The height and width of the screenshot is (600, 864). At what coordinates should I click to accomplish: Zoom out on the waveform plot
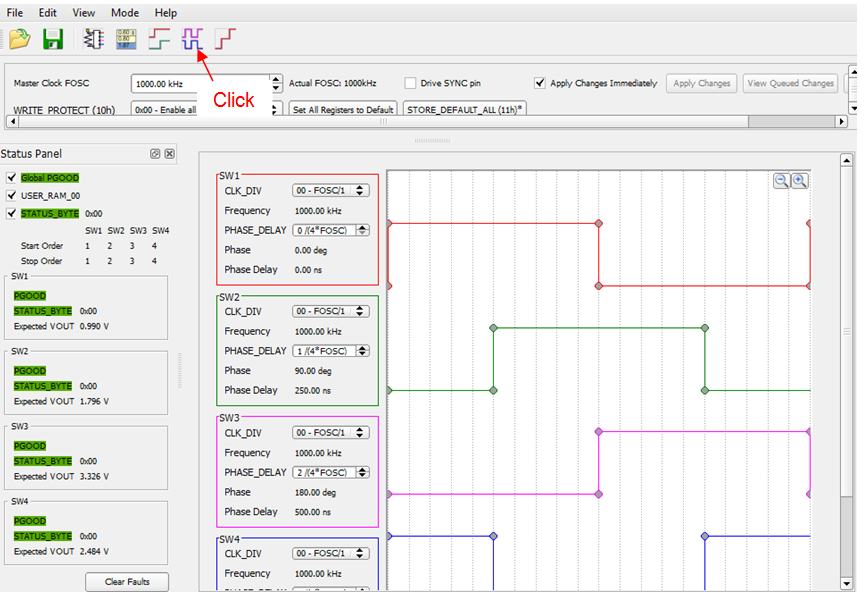click(x=782, y=181)
